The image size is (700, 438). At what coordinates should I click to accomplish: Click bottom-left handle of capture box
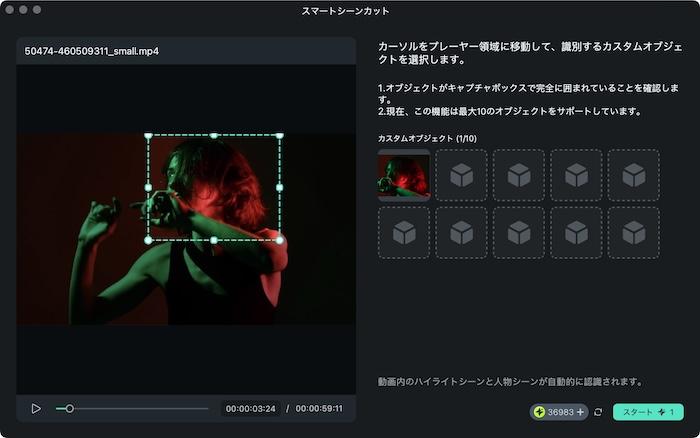(x=148, y=240)
